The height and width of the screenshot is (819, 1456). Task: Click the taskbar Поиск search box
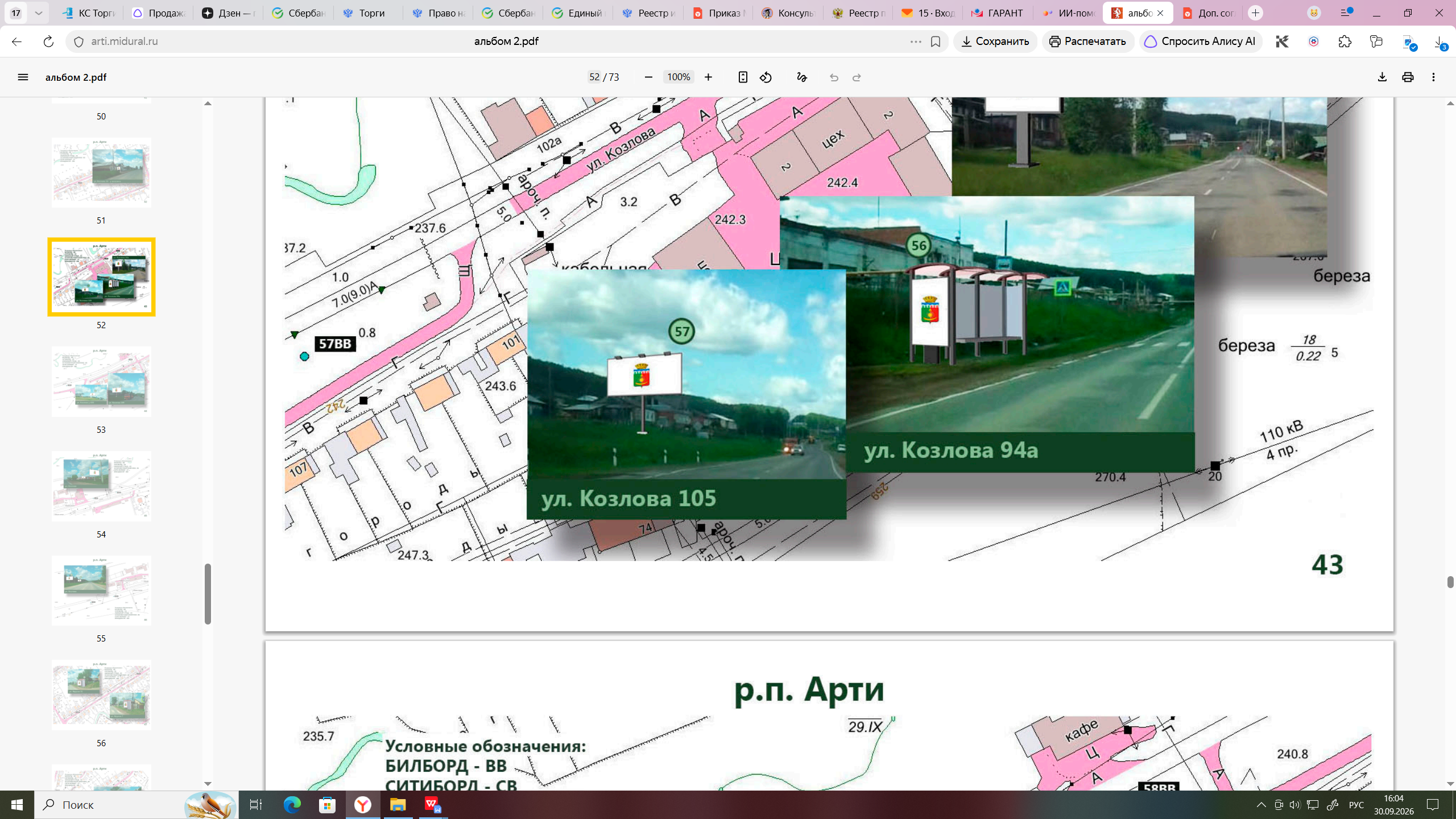coord(136,805)
